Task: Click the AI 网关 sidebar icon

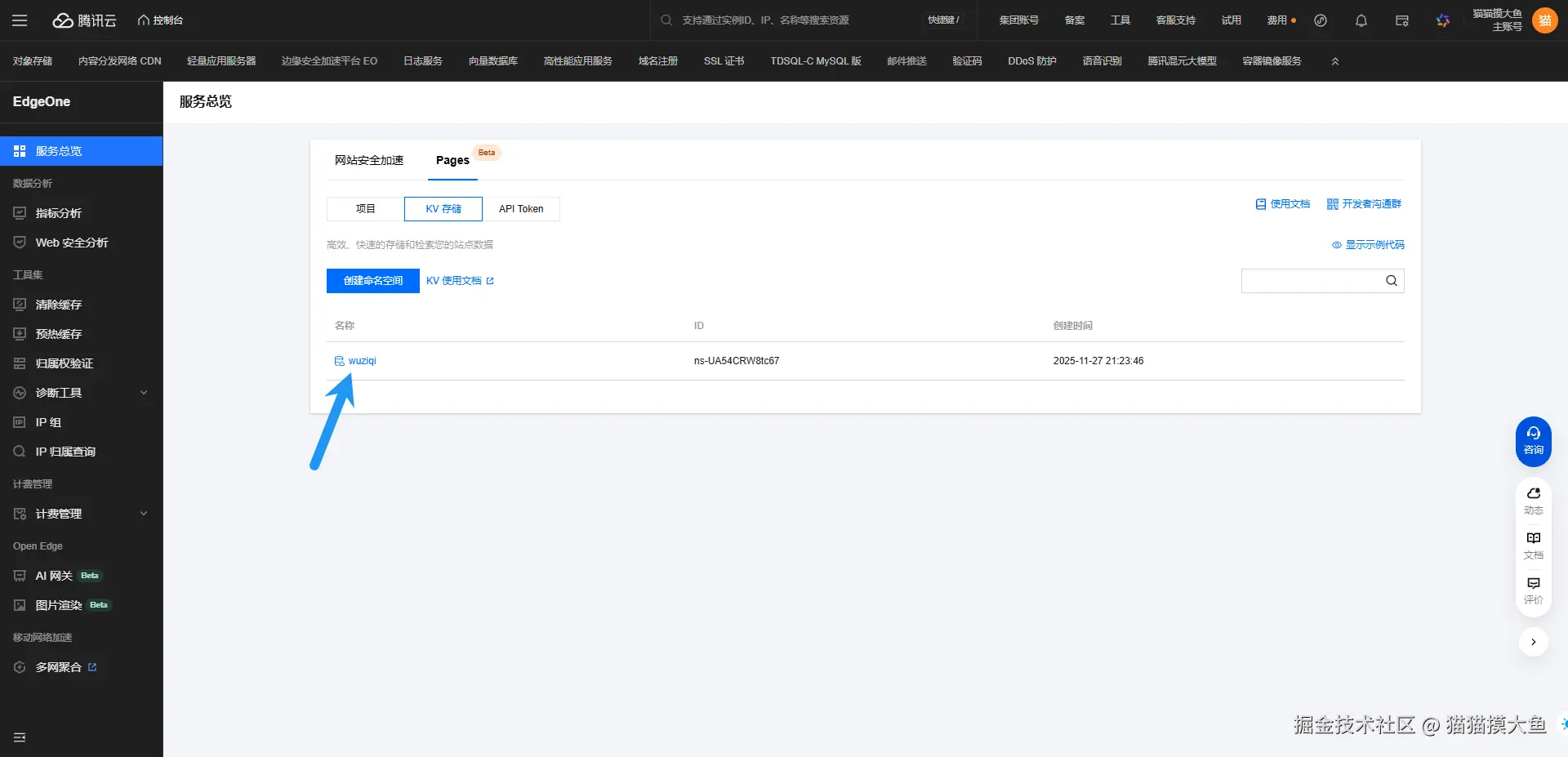Action: pos(20,576)
